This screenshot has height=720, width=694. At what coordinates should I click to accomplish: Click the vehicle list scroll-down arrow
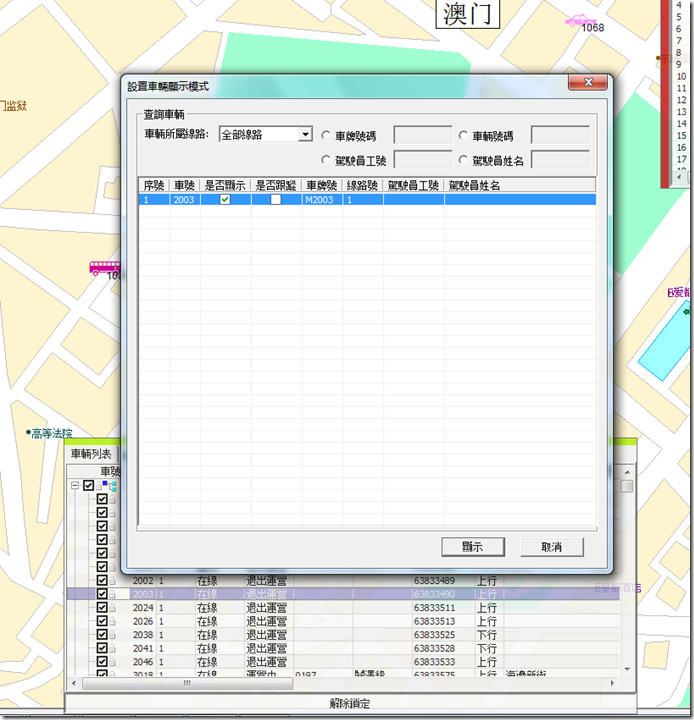[x=627, y=669]
